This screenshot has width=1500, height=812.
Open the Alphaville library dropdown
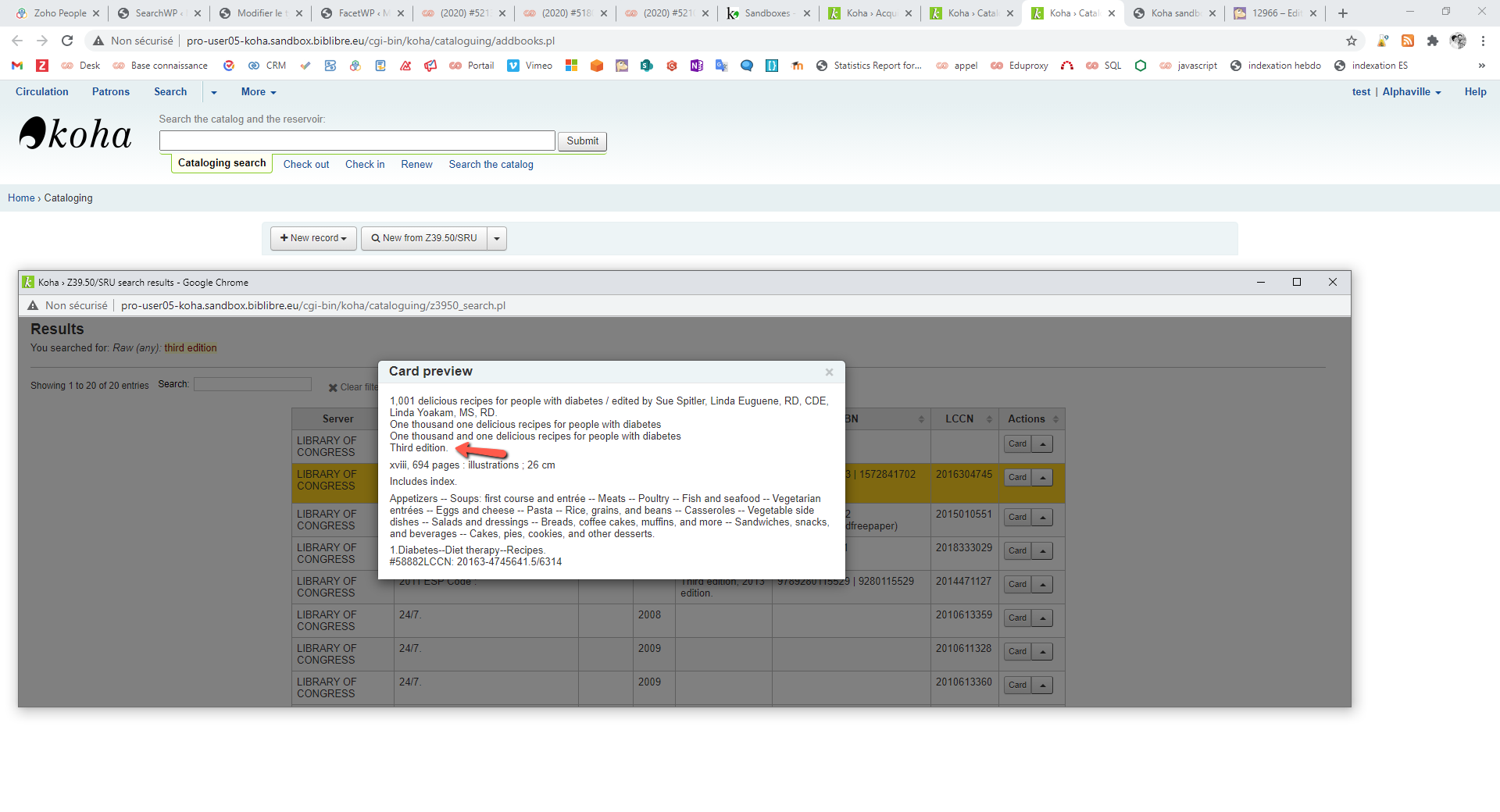(x=1411, y=92)
